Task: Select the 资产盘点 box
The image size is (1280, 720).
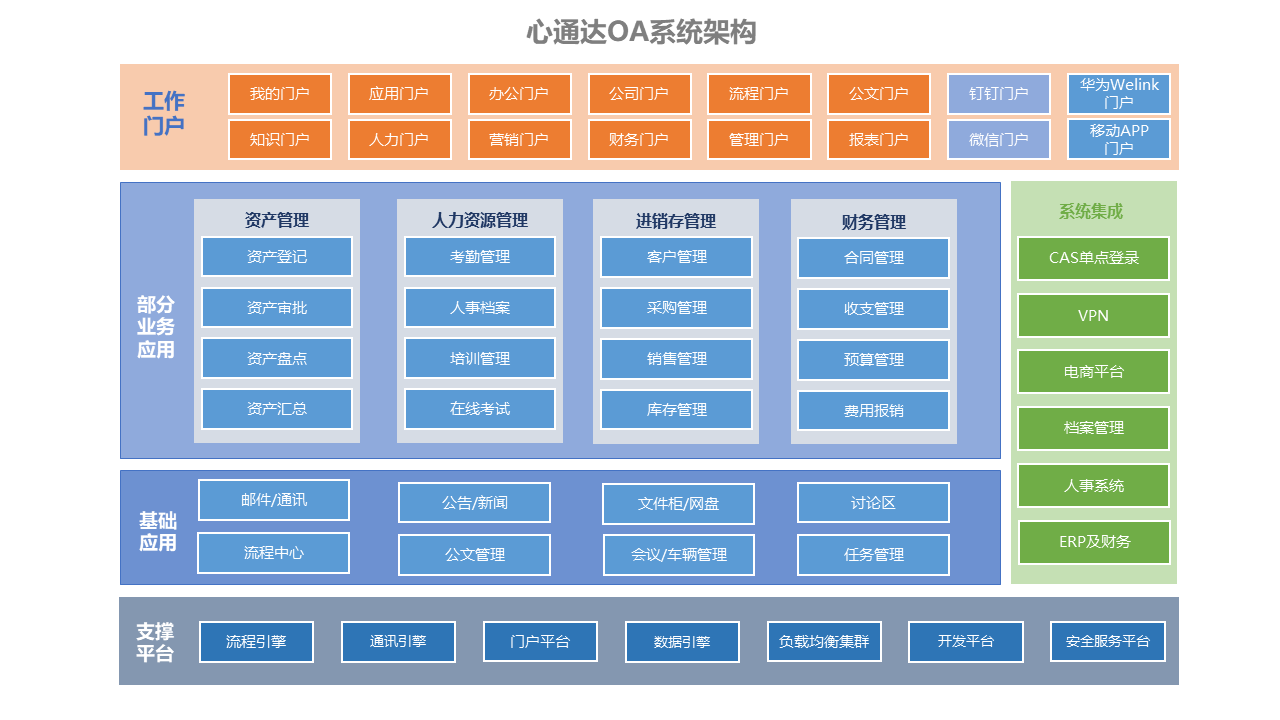Action: 277,358
